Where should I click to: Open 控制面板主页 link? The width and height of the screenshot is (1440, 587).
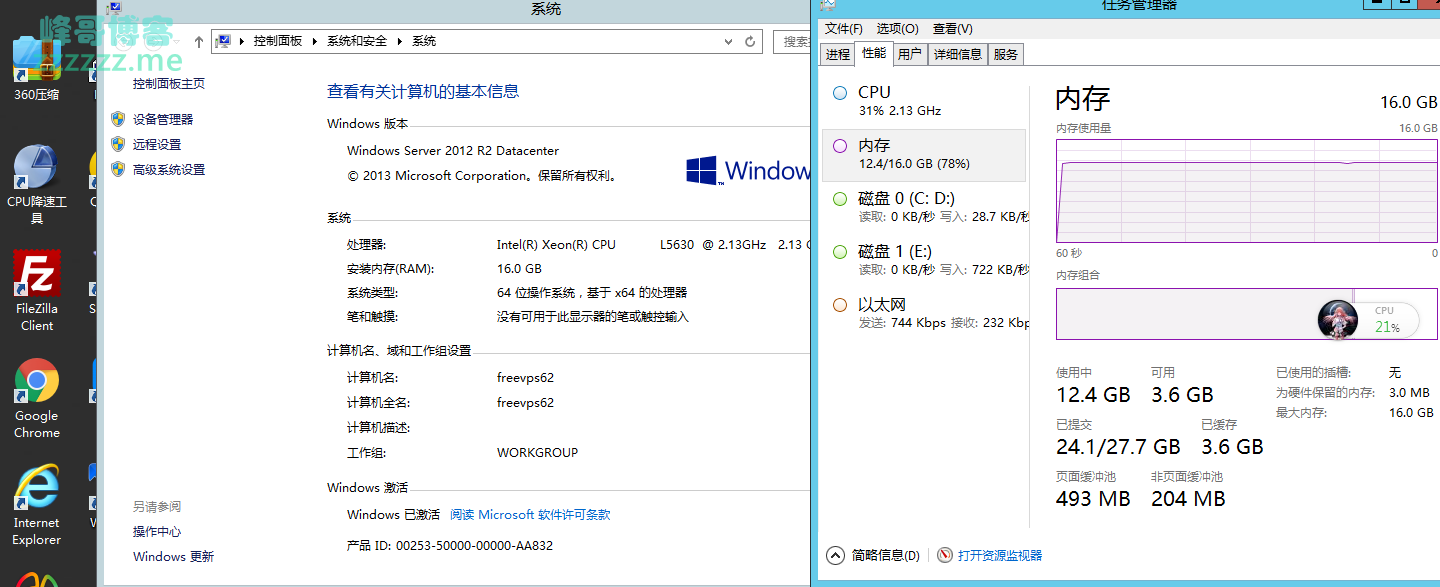169,84
